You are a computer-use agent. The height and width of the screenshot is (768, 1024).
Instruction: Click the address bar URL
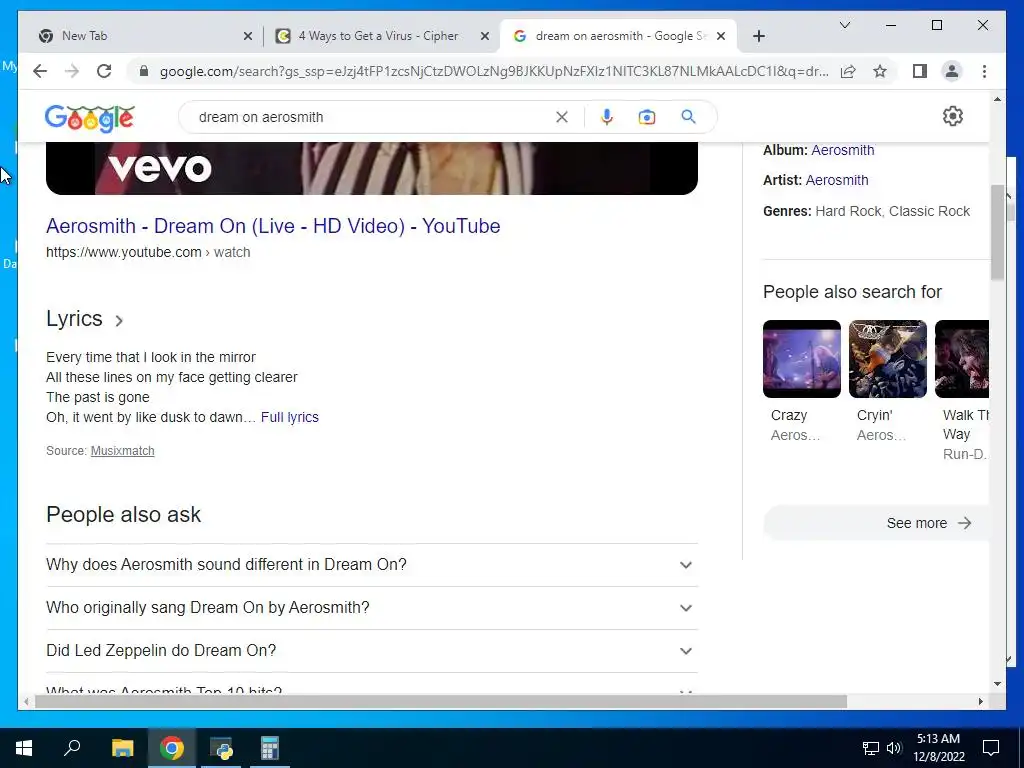click(x=494, y=71)
